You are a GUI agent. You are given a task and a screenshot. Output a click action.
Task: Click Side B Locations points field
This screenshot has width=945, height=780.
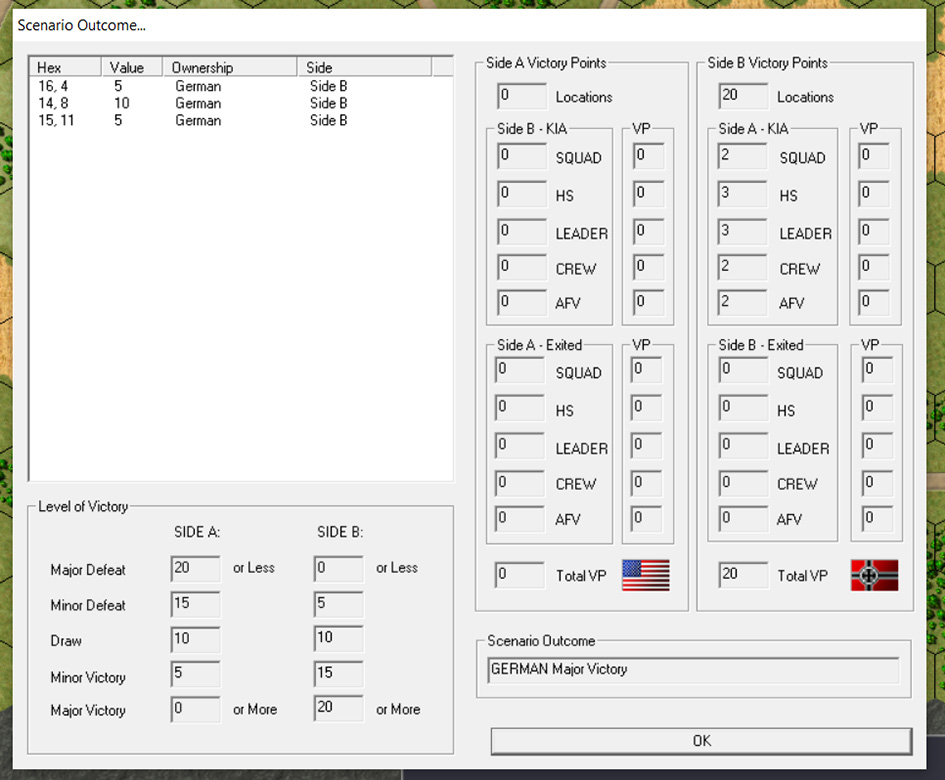pyautogui.click(x=743, y=96)
